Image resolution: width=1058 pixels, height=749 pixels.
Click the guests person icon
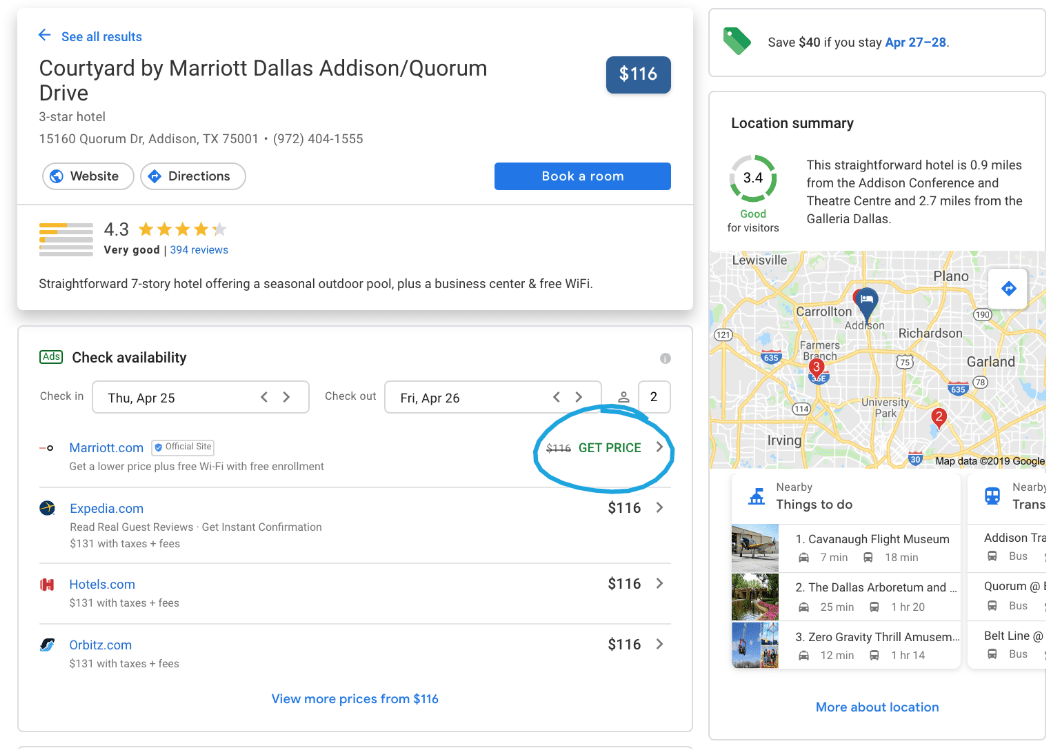(x=623, y=397)
